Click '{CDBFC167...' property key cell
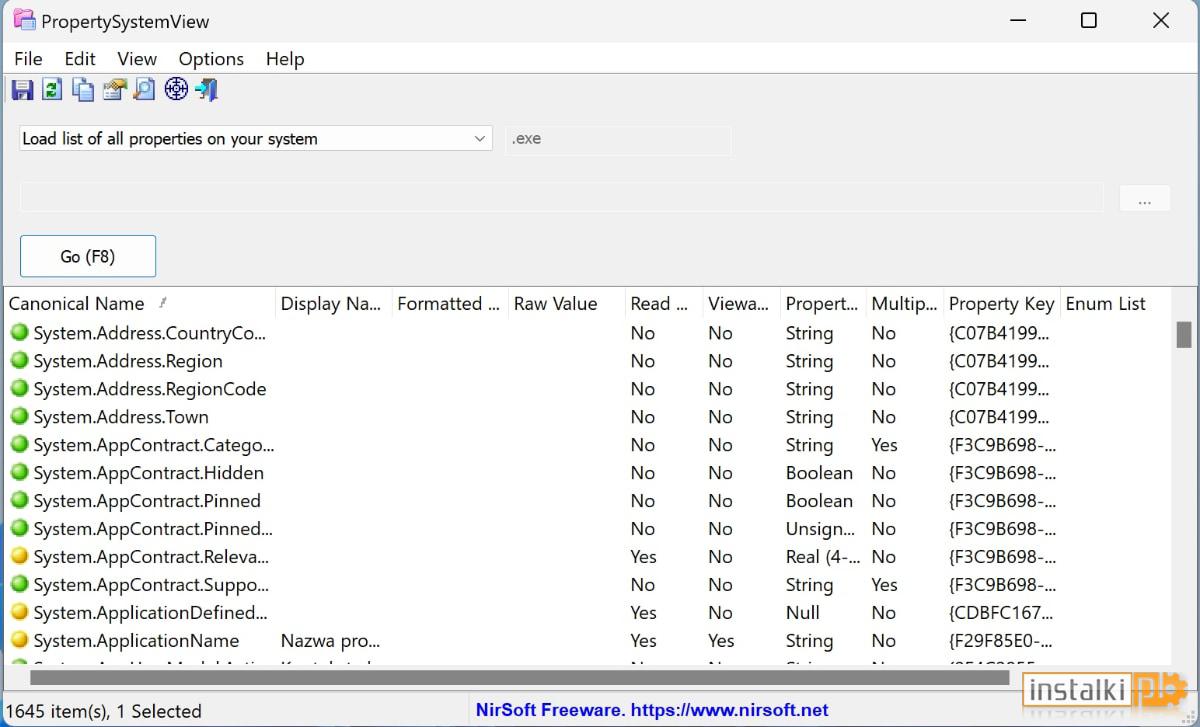The image size is (1200, 727). pos(1000,613)
